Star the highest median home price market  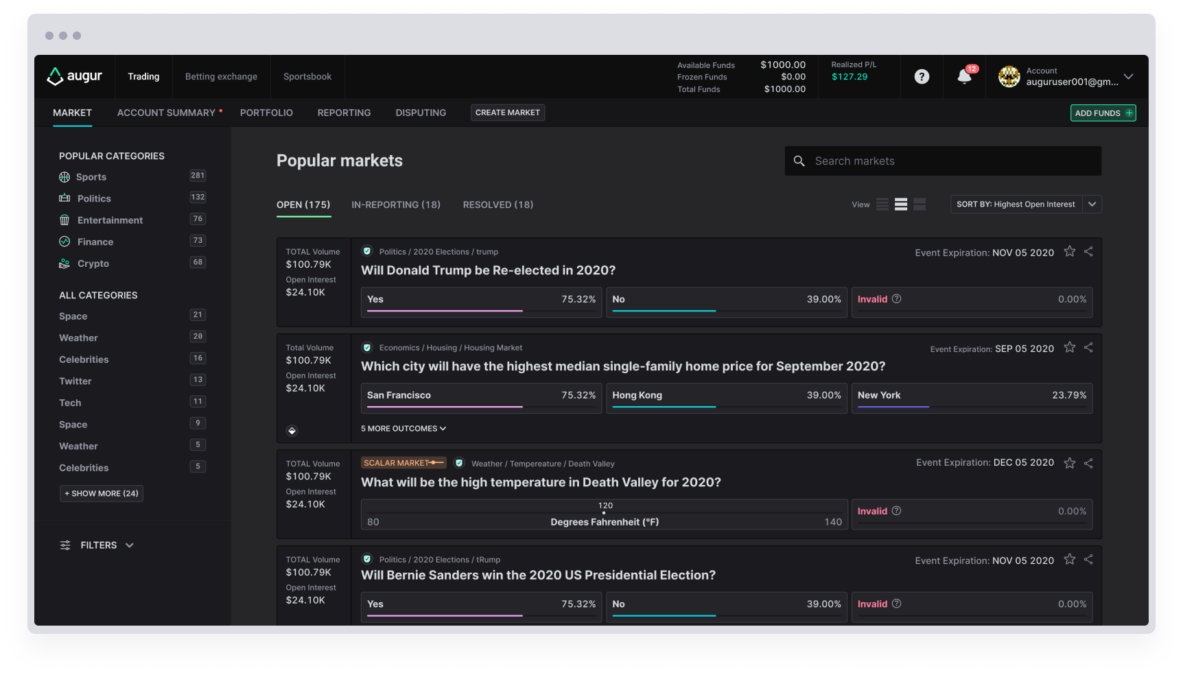click(x=1069, y=348)
